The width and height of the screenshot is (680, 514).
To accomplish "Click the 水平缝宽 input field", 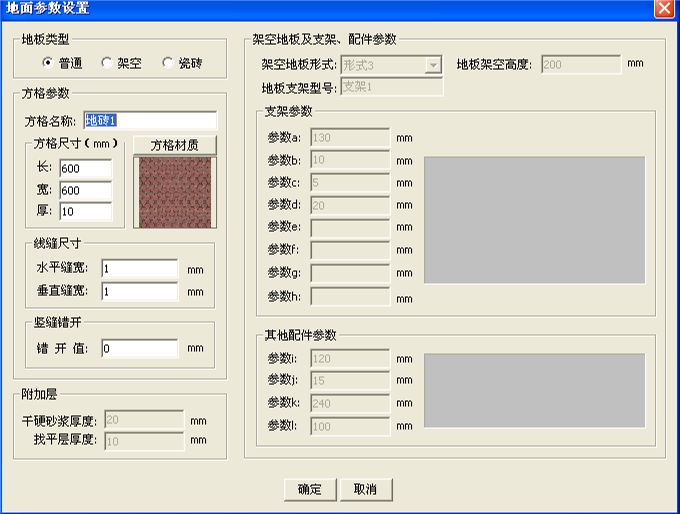I will (140, 269).
